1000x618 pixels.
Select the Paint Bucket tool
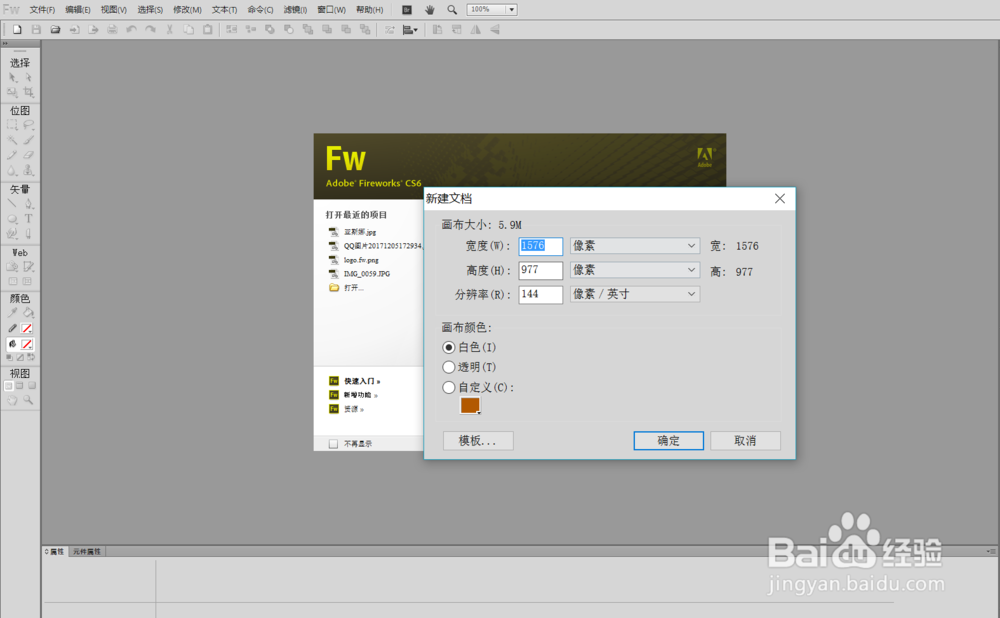click(28, 313)
